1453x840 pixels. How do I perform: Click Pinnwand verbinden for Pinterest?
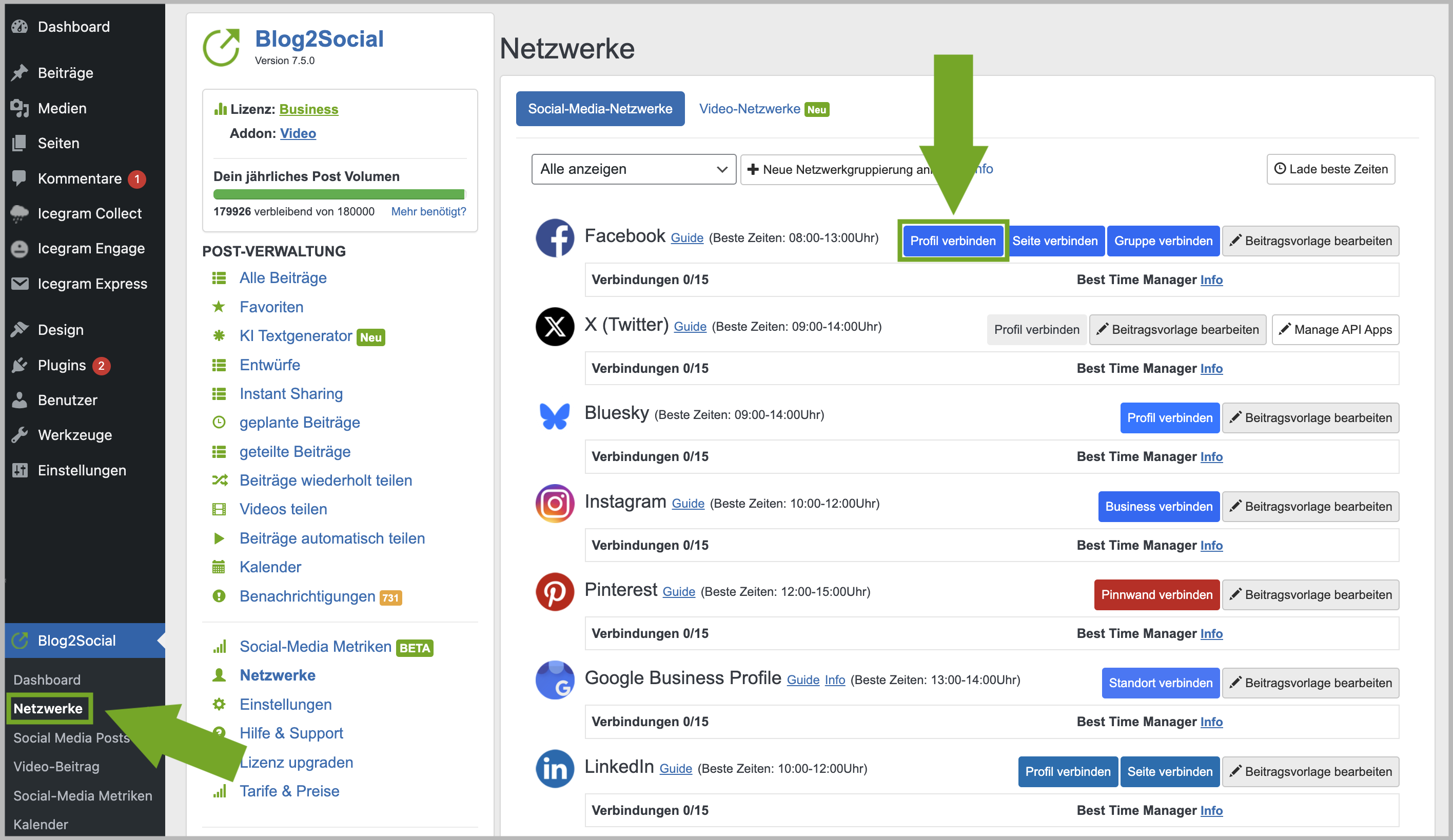click(x=1156, y=594)
